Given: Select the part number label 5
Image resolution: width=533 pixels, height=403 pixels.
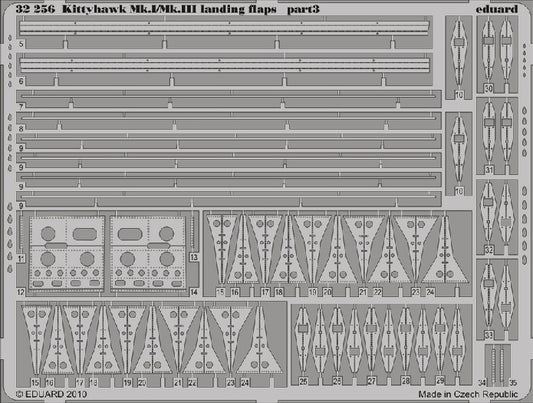Looking at the screenshot, I should coord(21,44).
